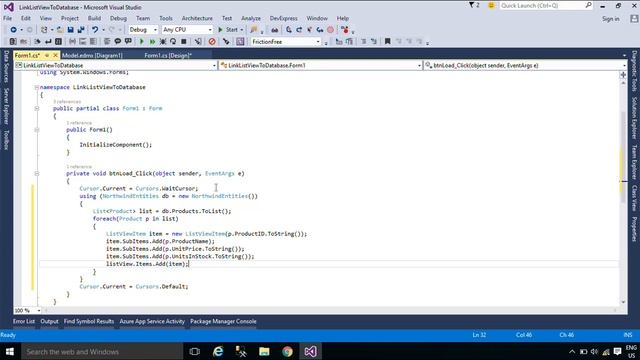Click the Save All icon
The height and width of the screenshot is (360, 640).
[x=81, y=30]
